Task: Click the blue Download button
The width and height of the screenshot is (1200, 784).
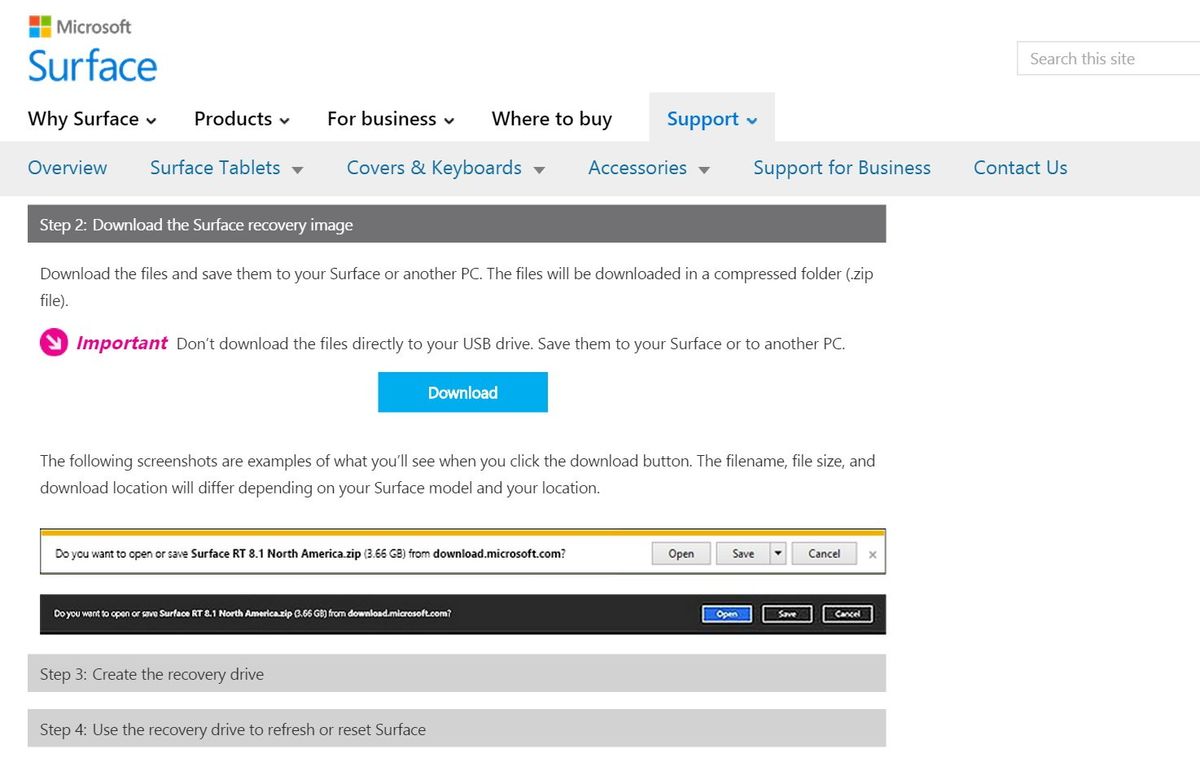Action: (x=462, y=392)
